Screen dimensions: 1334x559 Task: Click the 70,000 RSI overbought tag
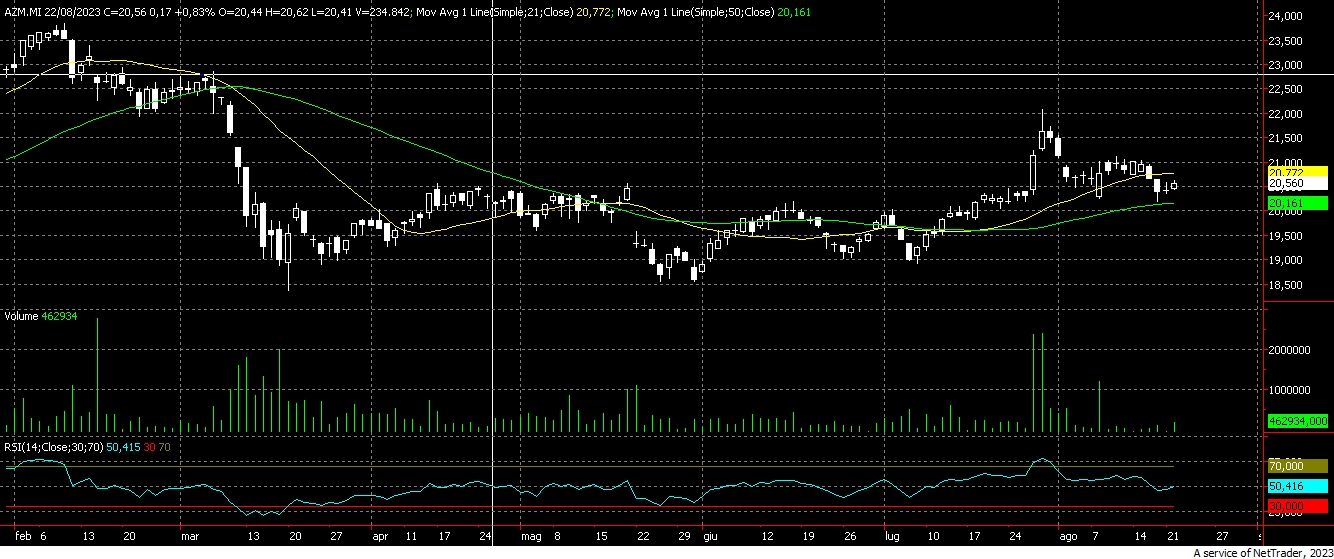coord(1297,466)
